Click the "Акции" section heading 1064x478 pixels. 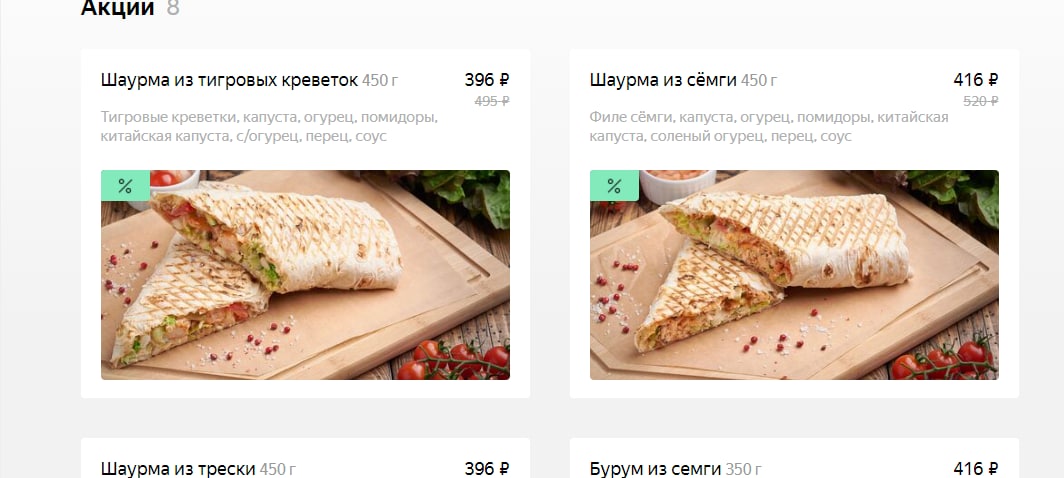(117, 8)
